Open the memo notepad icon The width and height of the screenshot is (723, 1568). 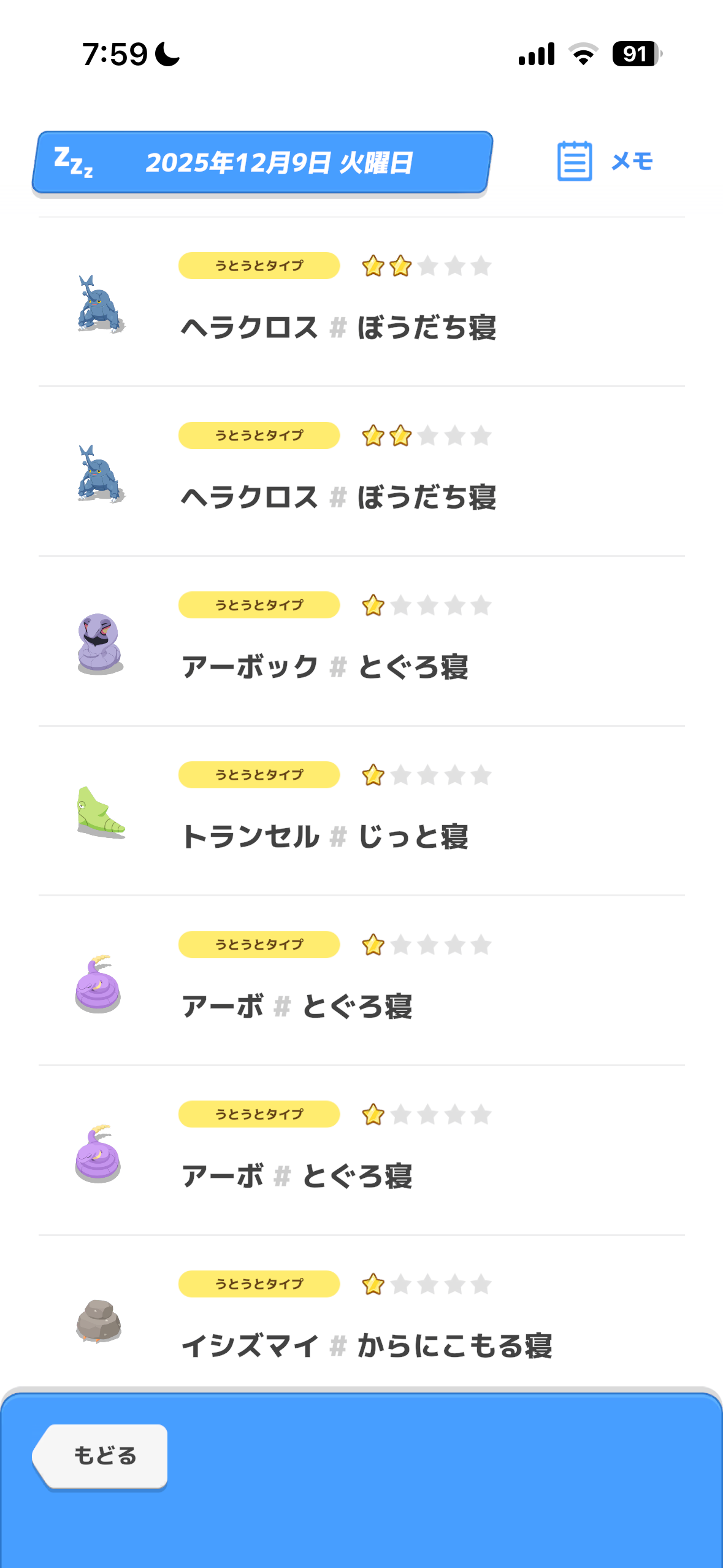point(574,161)
